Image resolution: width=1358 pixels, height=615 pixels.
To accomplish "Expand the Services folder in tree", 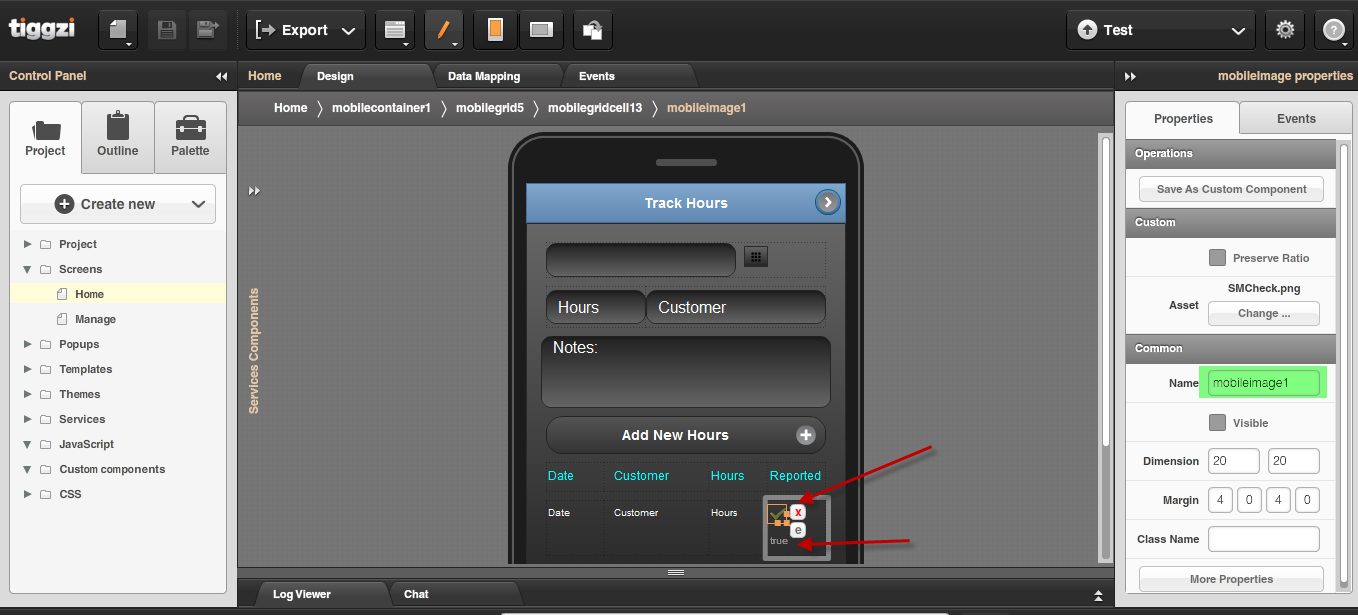I will pos(28,419).
